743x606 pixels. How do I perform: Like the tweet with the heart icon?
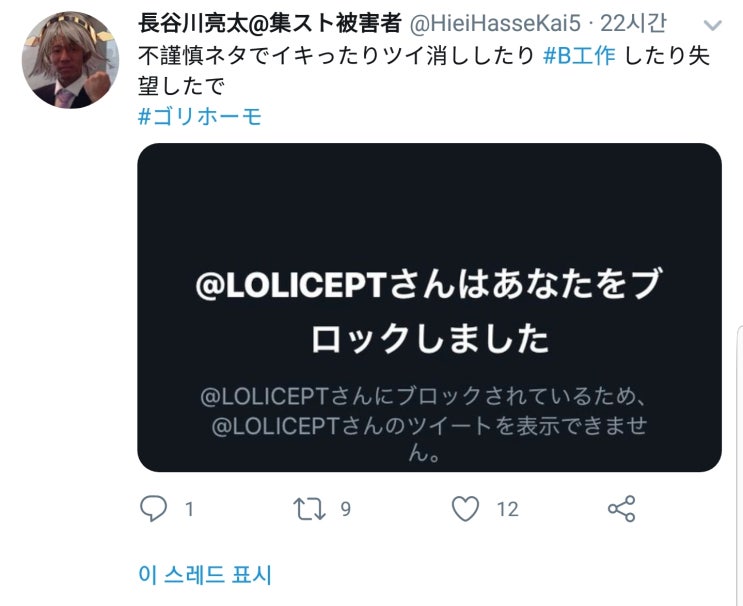[465, 508]
